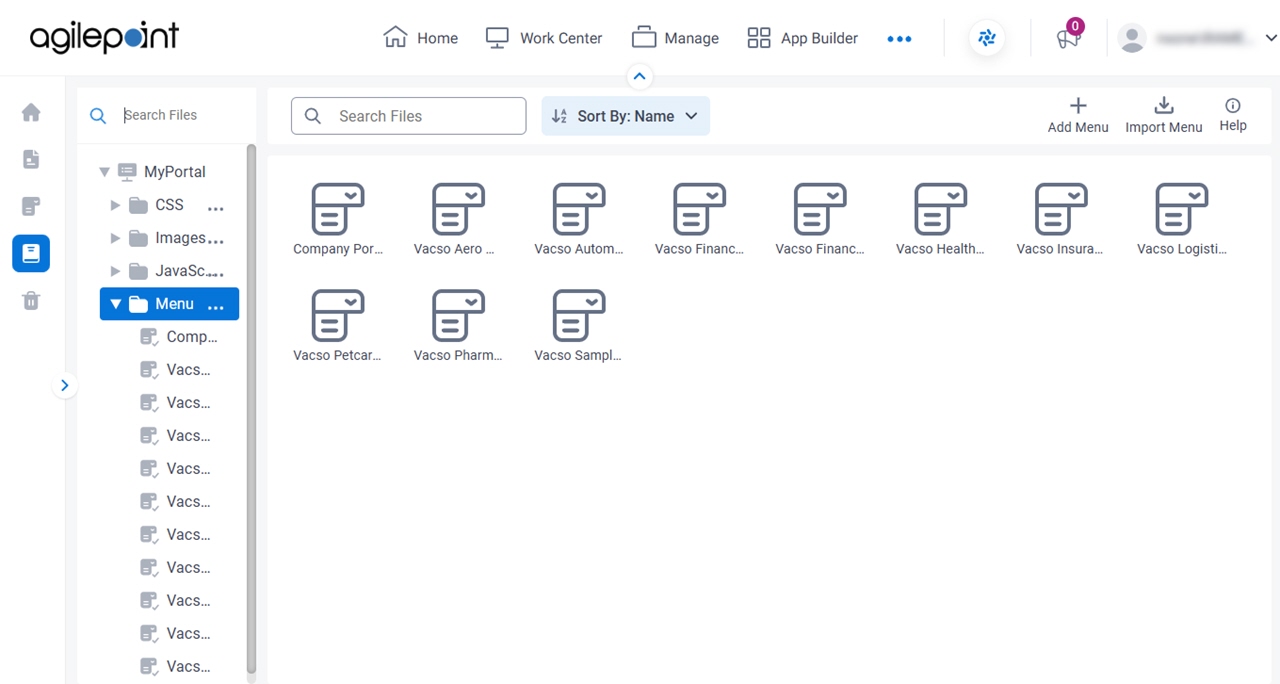Viewport: 1280px width, 684px height.
Task: Click the main Search Files field
Action: pyautogui.click(x=408, y=116)
